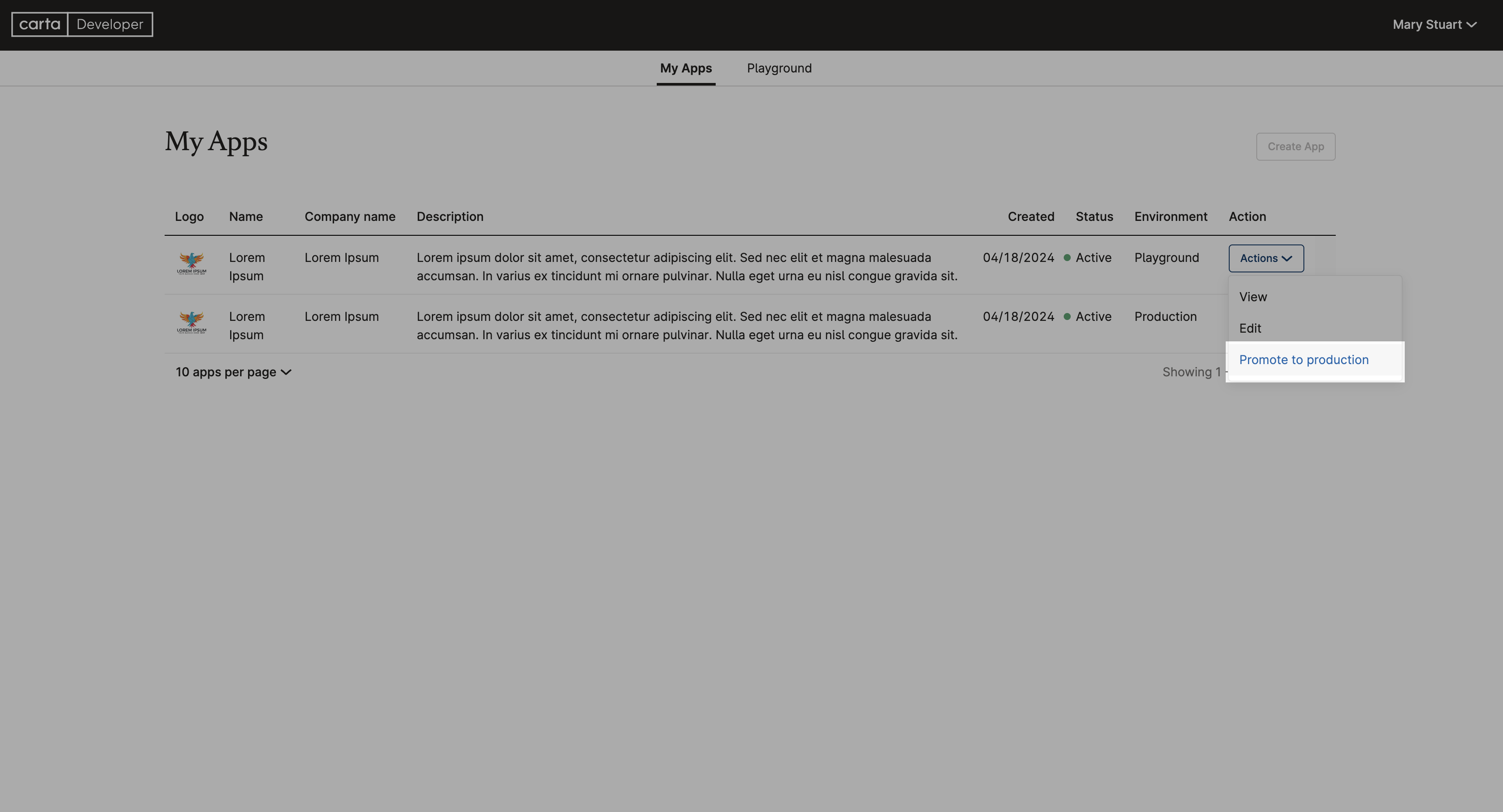The image size is (1503, 812).
Task: Click the Company name column header
Action: click(x=349, y=217)
